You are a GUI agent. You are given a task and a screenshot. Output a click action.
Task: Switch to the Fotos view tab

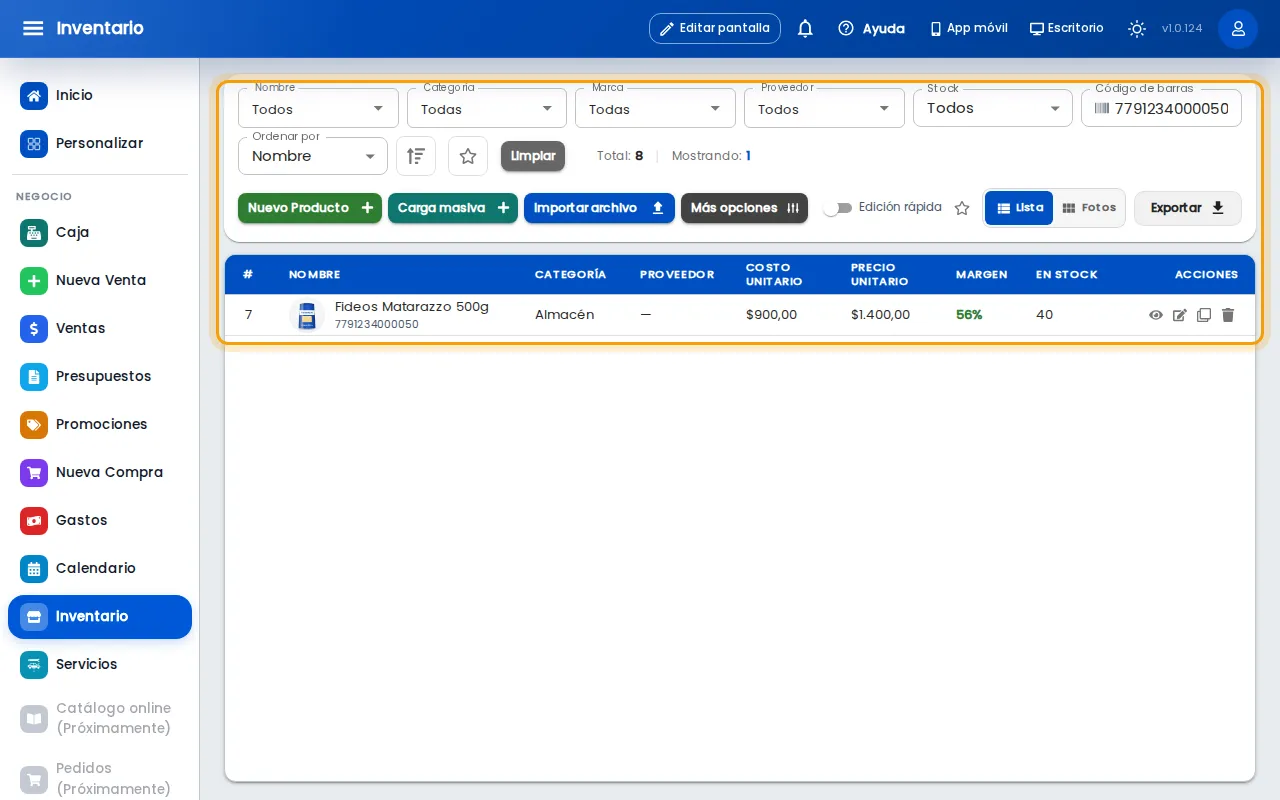(1089, 208)
